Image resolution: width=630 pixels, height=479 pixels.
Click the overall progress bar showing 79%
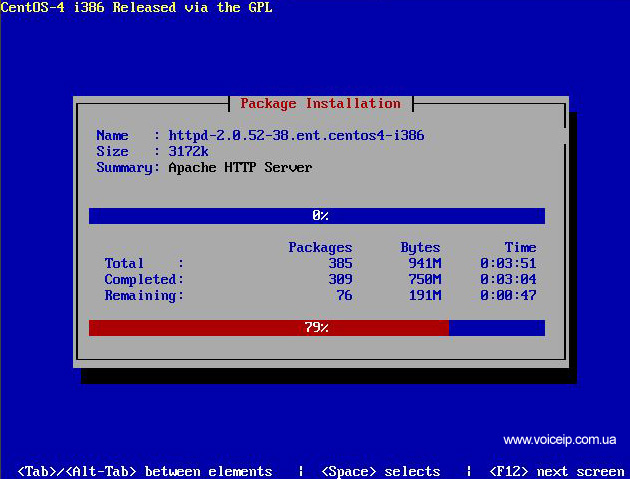pos(317,328)
